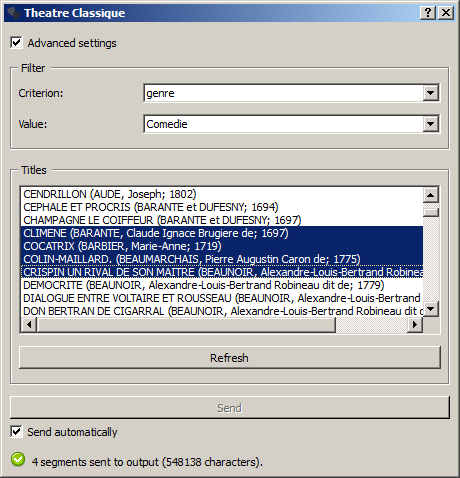Viewport: 460px width, 478px height.
Task: Click the green checkmark status icon
Action: (x=18, y=459)
